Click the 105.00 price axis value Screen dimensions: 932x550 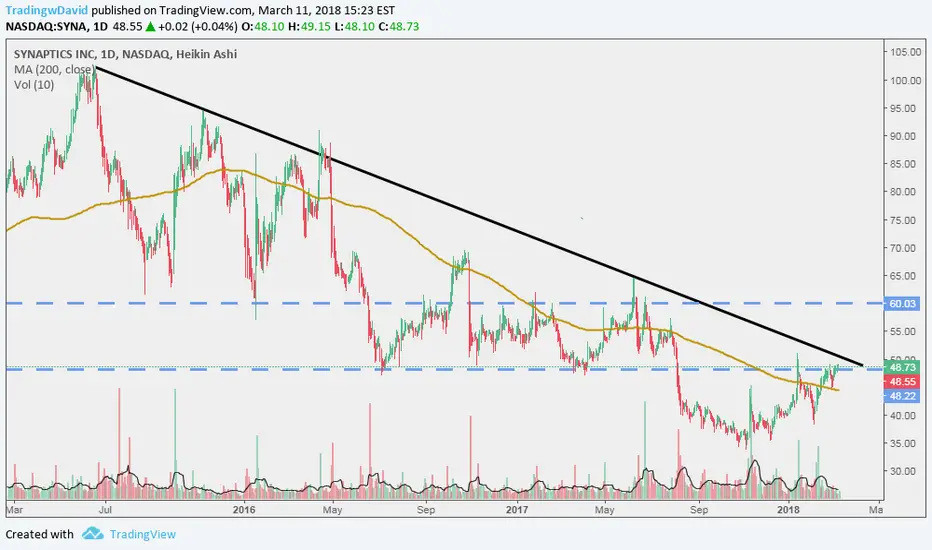pyautogui.click(x=905, y=52)
